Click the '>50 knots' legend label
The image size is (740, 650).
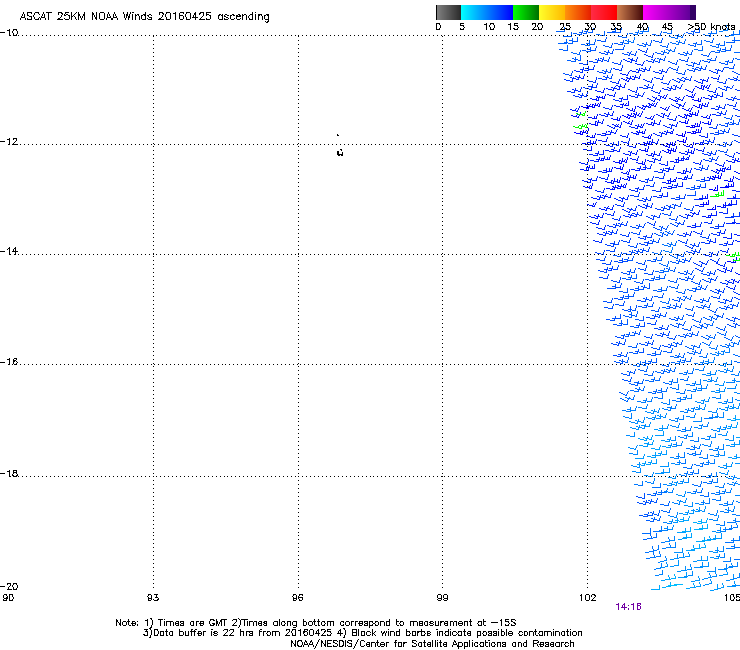(x=711, y=27)
